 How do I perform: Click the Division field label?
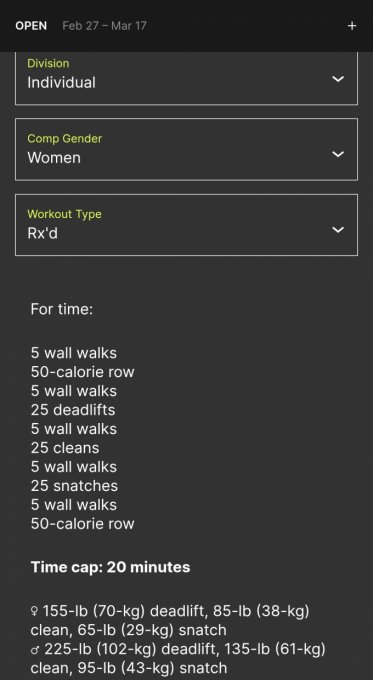pyautogui.click(x=48, y=63)
